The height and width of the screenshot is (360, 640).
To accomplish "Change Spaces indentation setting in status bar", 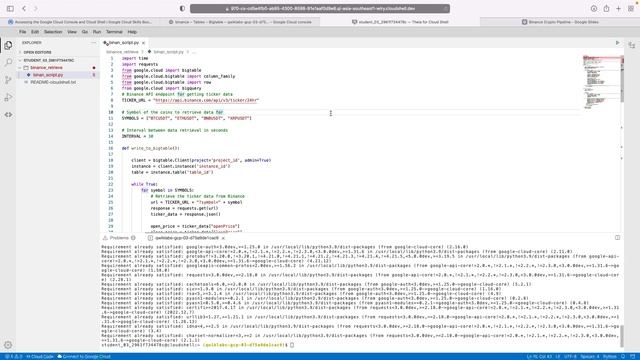I will [x=590, y=356].
